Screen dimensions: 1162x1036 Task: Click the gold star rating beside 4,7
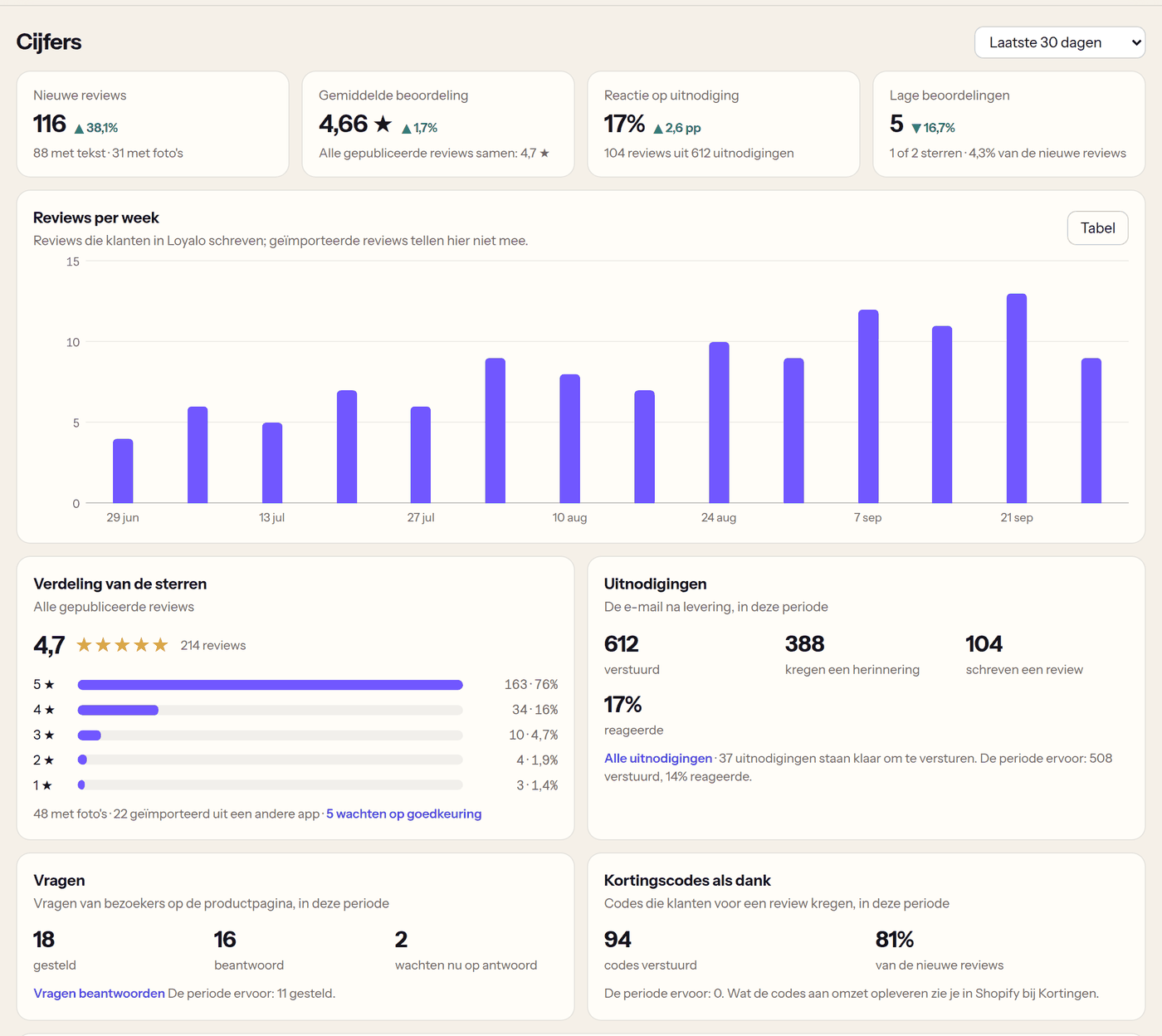pyautogui.click(x=122, y=645)
